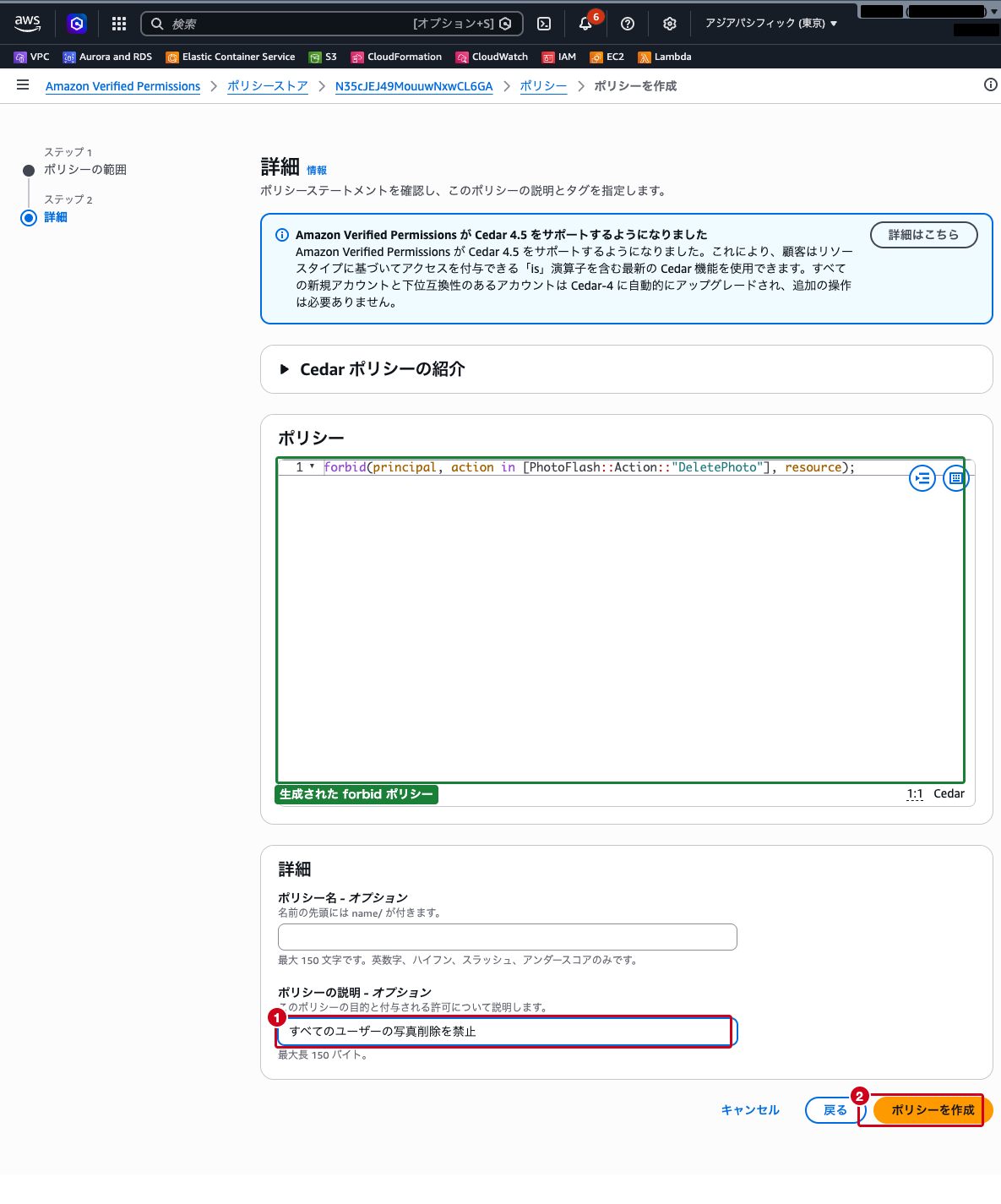Click the キャンセル button

click(750, 1110)
